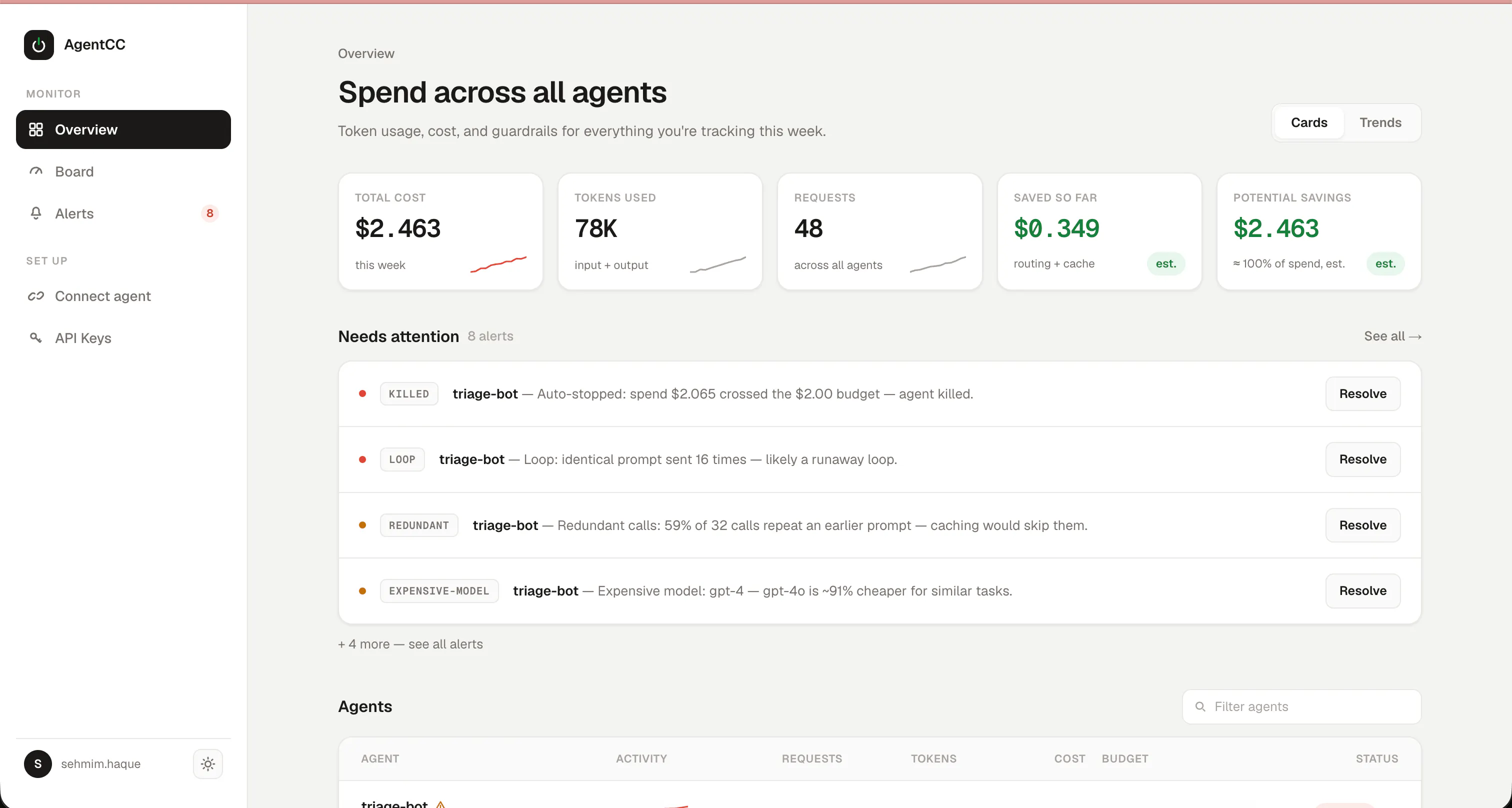Click the COST column header
This screenshot has width=1512, height=808.
click(1069, 758)
